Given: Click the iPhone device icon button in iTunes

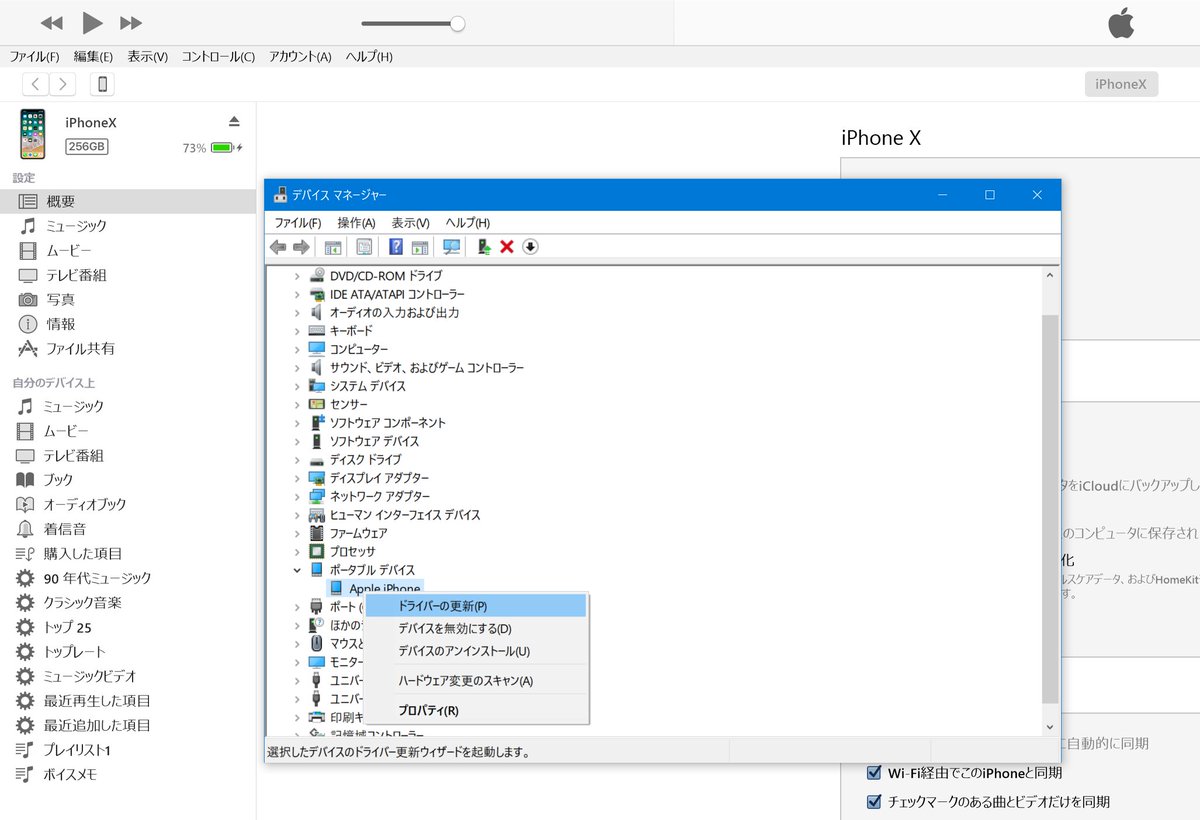Looking at the screenshot, I should (102, 84).
